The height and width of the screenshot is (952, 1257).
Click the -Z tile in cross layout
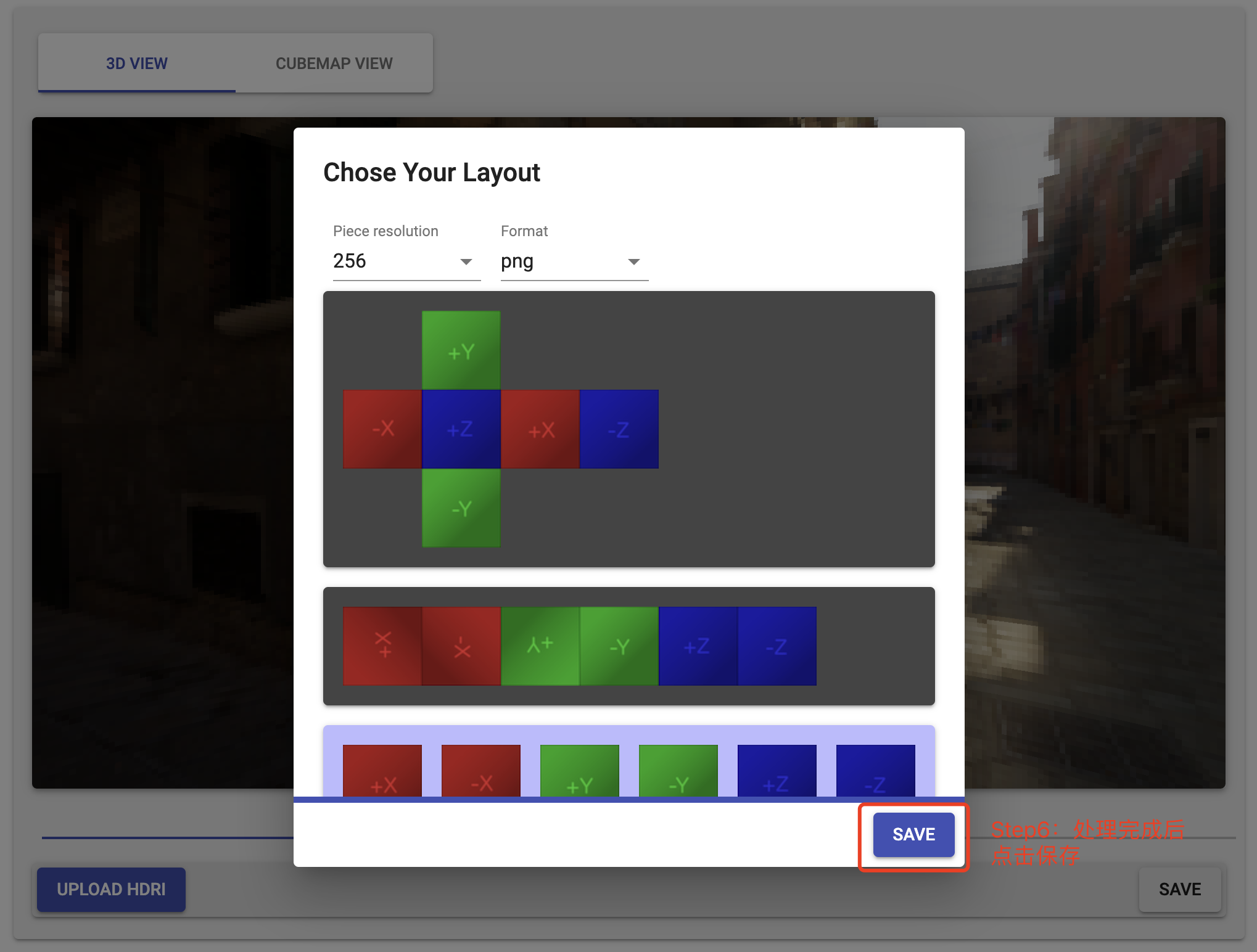click(619, 429)
